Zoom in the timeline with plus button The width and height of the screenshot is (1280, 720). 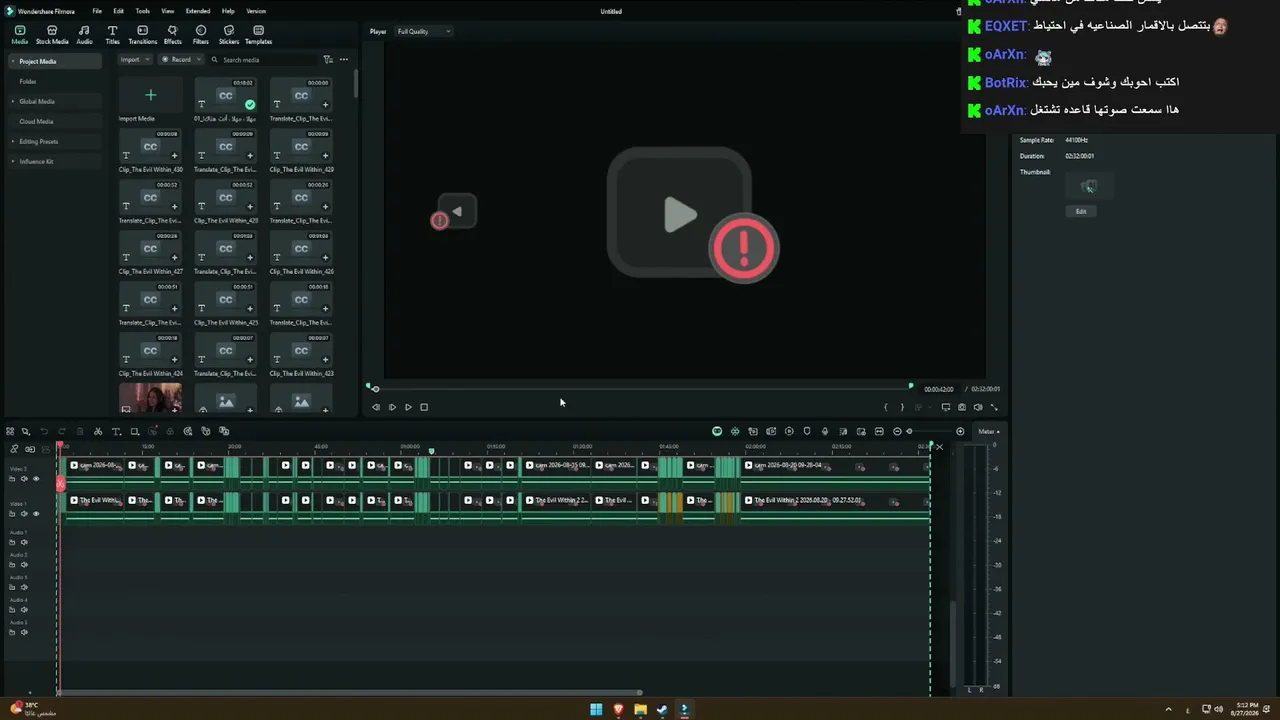click(x=960, y=431)
